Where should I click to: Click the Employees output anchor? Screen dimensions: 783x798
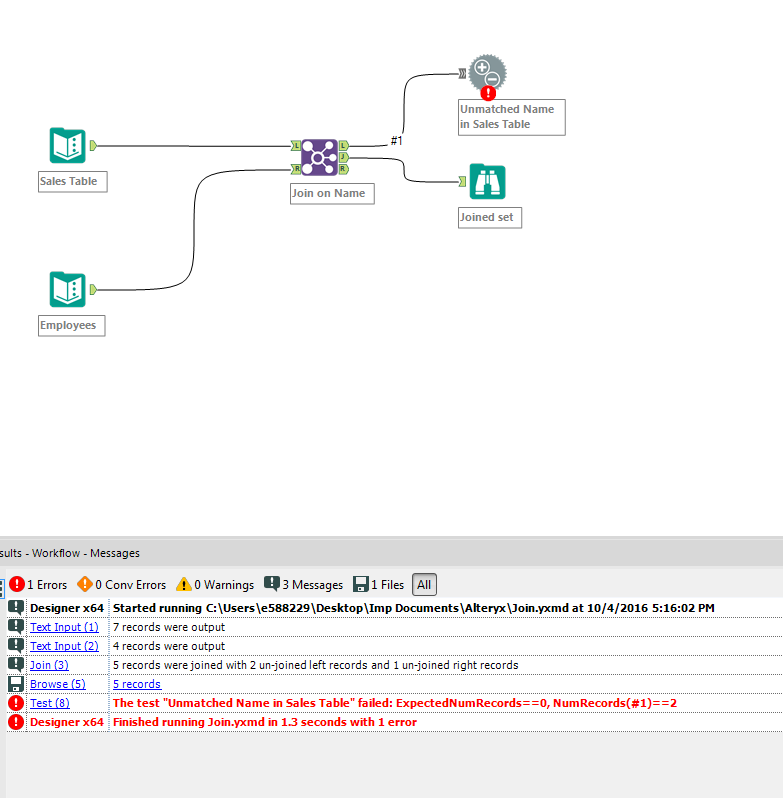93,290
